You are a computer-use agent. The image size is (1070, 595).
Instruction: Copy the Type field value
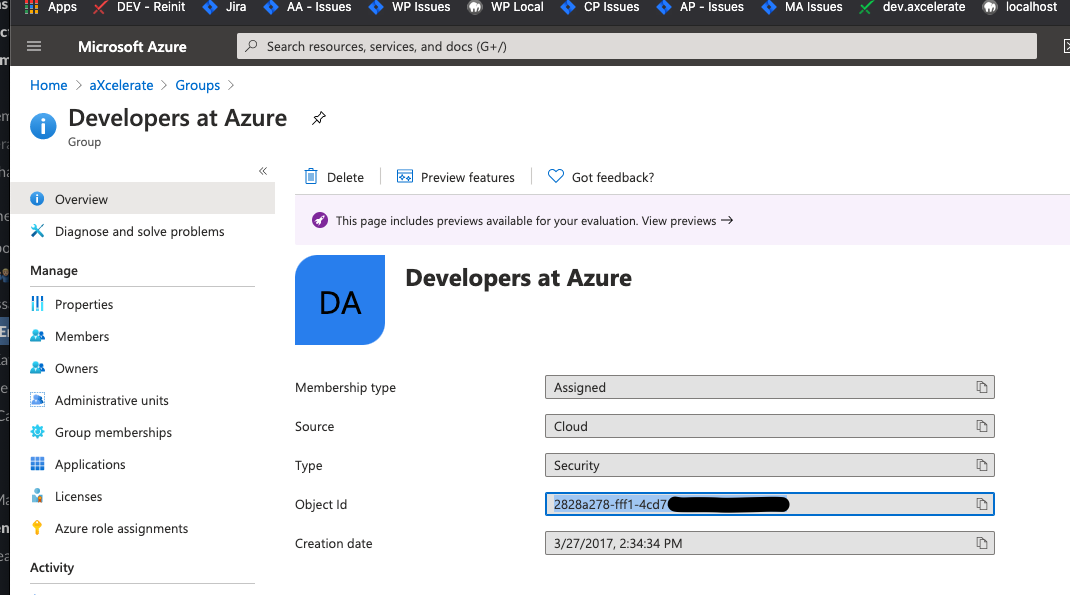pyautogui.click(x=982, y=465)
